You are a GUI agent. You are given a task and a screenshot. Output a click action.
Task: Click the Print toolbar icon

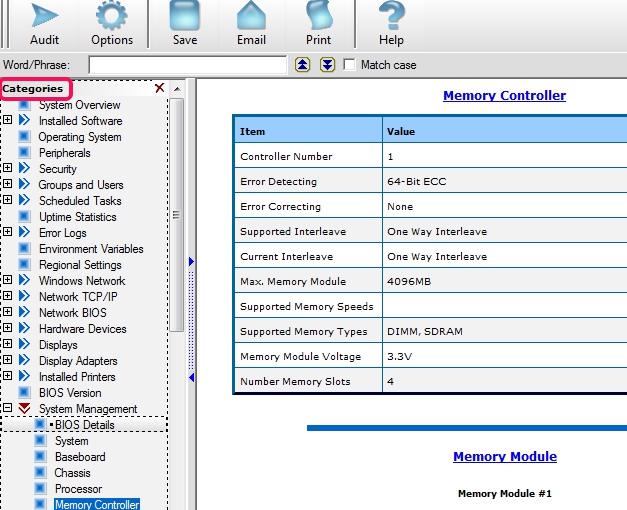(318, 16)
